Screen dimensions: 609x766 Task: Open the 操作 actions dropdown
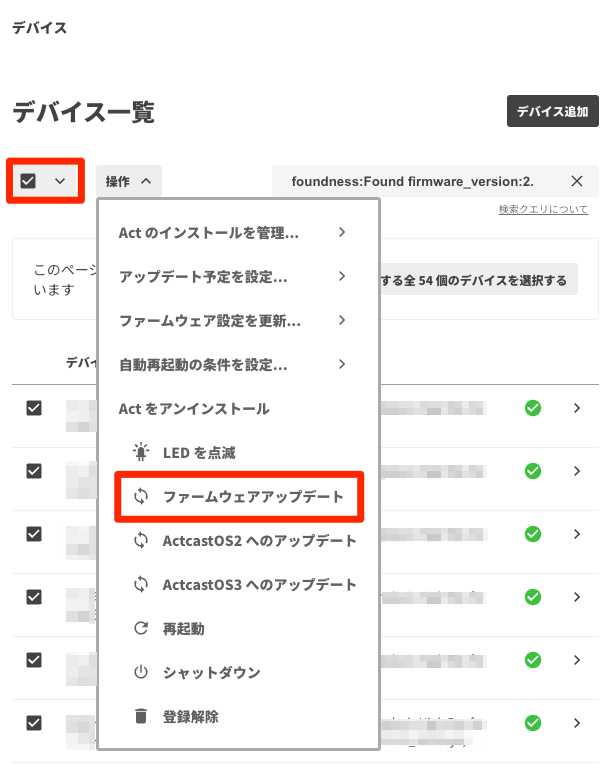(129, 181)
